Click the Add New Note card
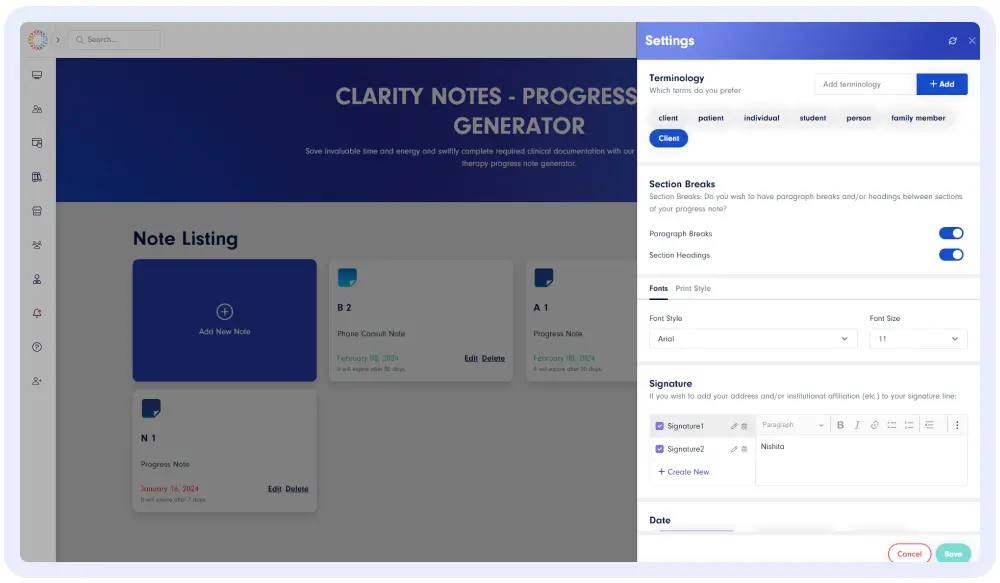Viewport: 1000px width, 583px height. tap(224, 320)
